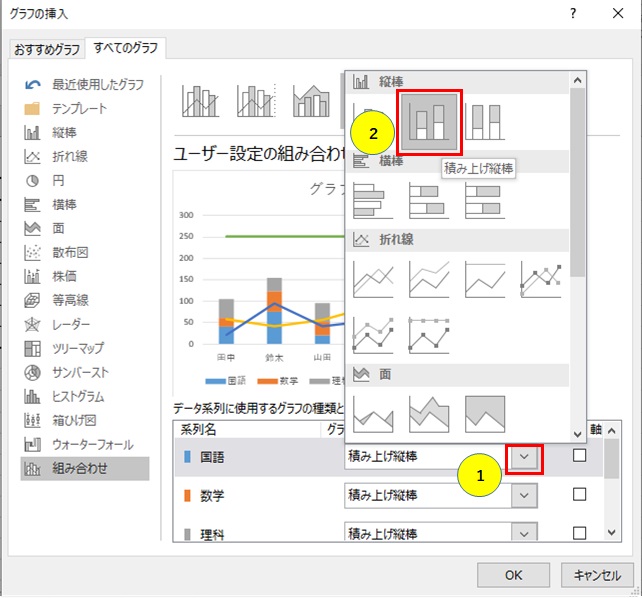The width and height of the screenshot is (642, 598).
Task: Select 円 pie chart category
Action: point(85,181)
